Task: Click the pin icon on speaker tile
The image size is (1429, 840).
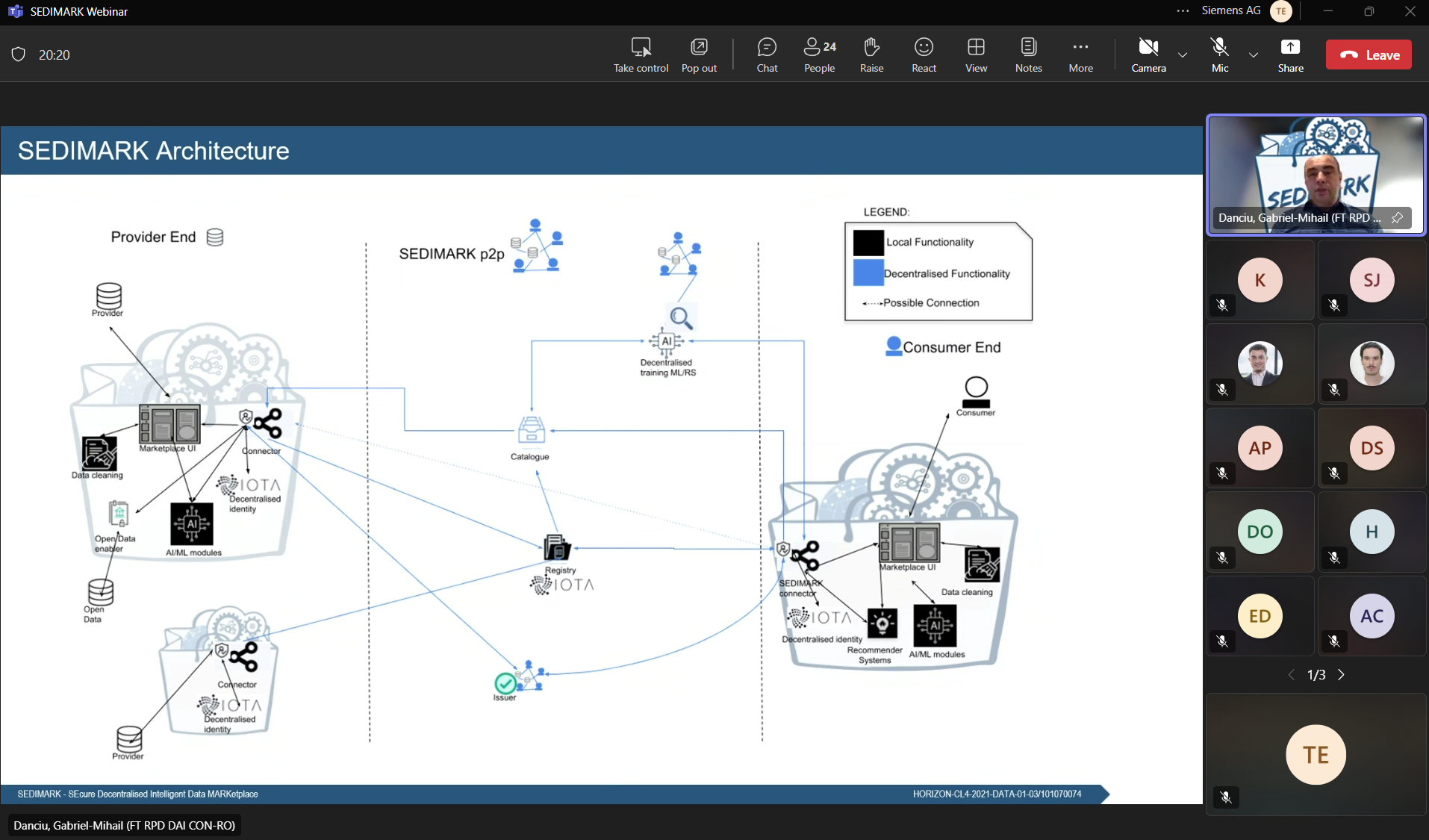Action: click(x=1397, y=217)
